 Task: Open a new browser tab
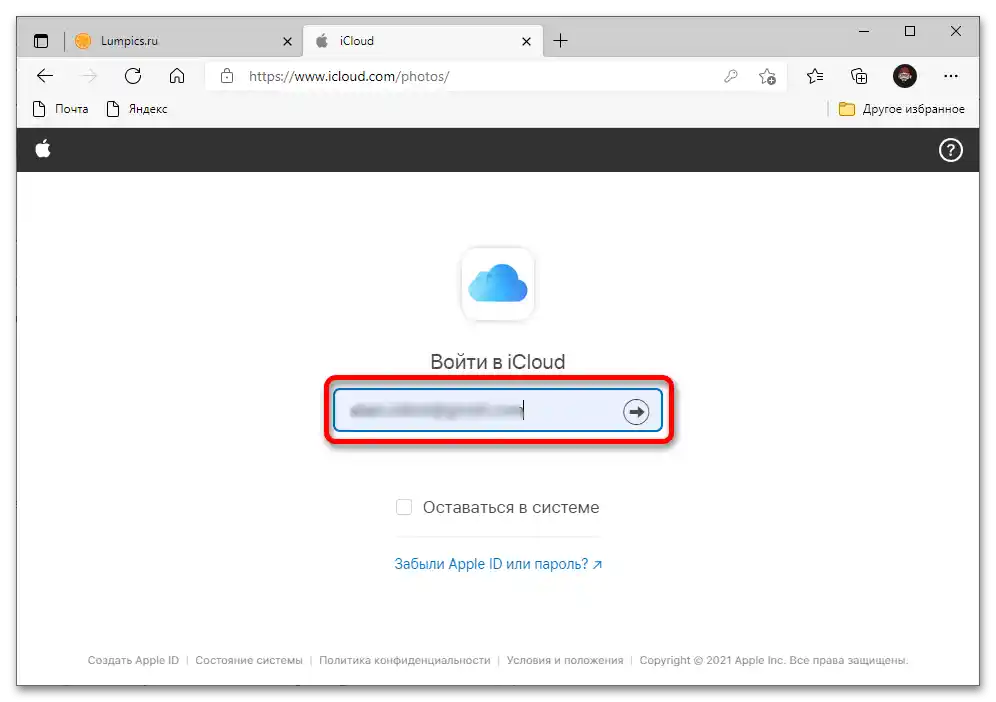[x=560, y=41]
